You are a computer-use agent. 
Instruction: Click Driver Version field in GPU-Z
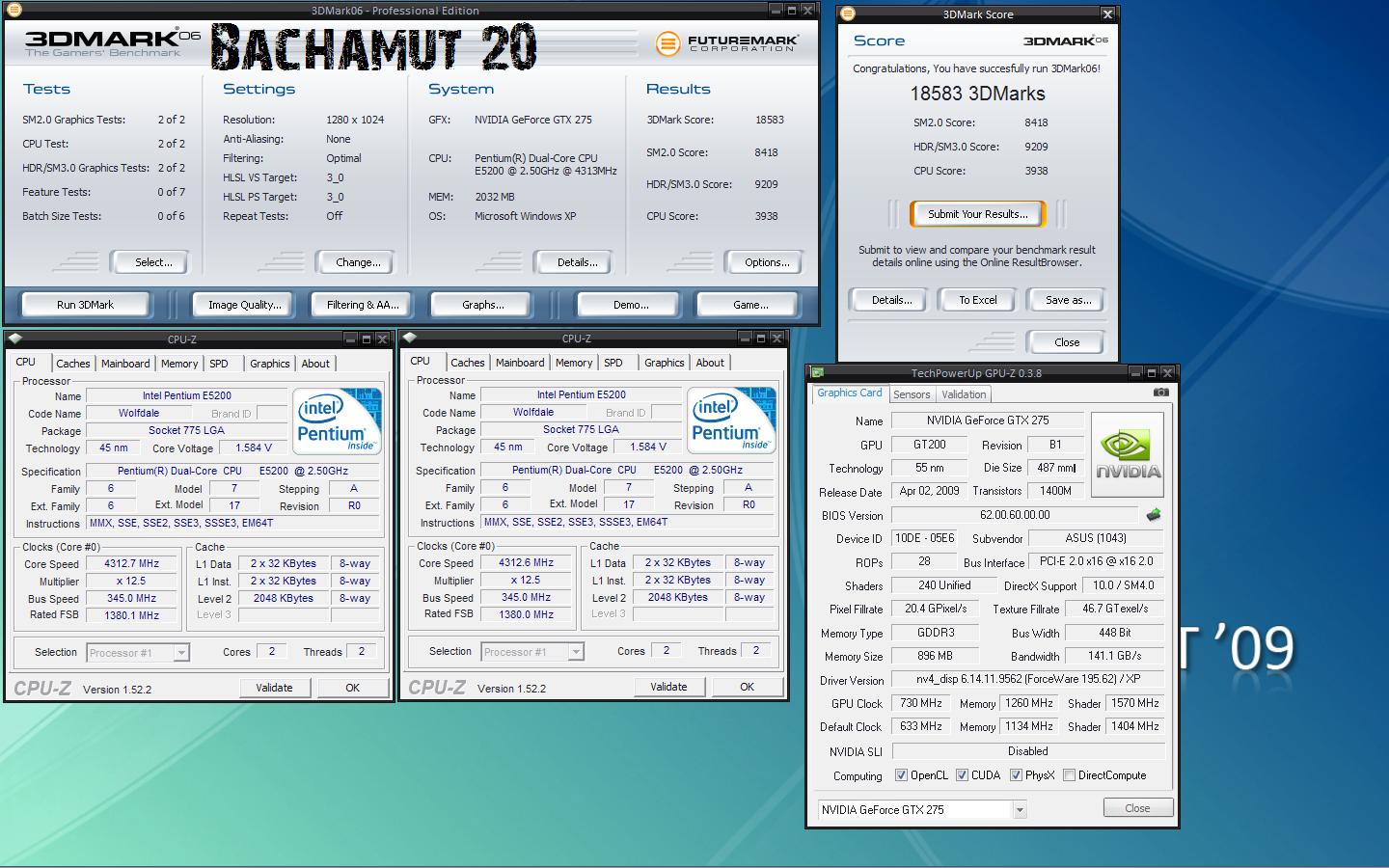click(1027, 679)
